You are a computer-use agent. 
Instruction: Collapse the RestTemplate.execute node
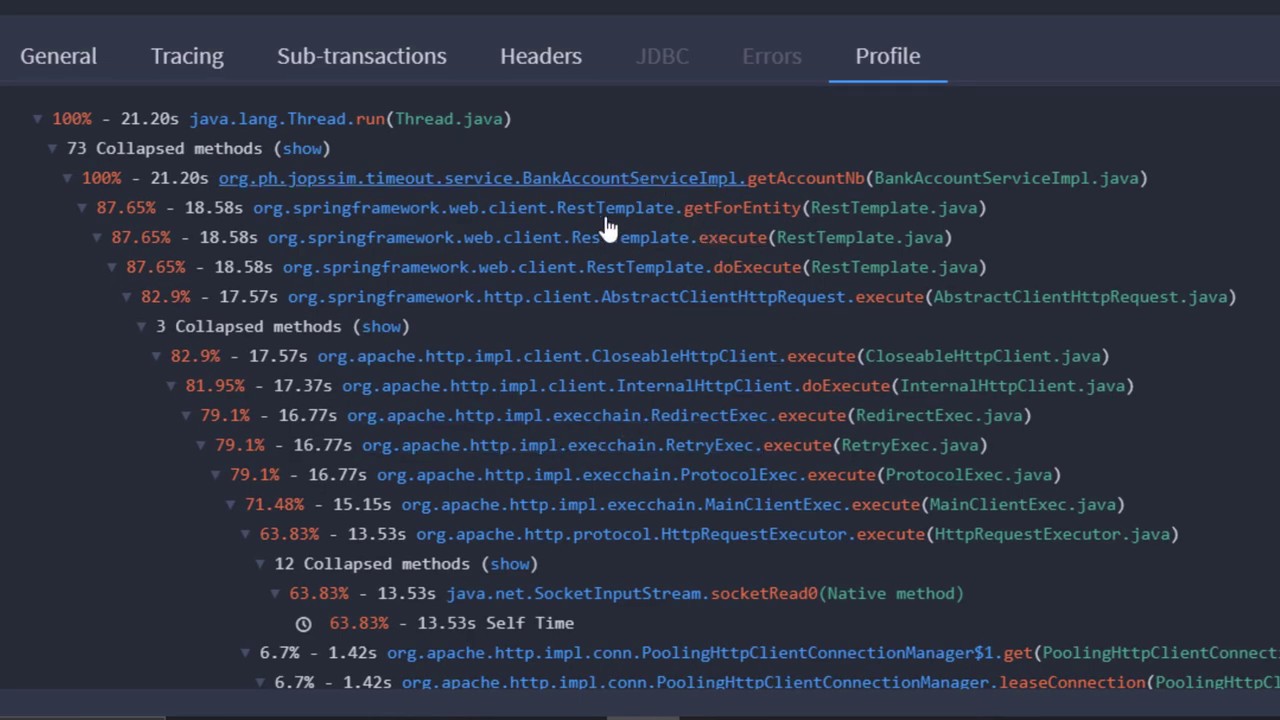[96, 238]
